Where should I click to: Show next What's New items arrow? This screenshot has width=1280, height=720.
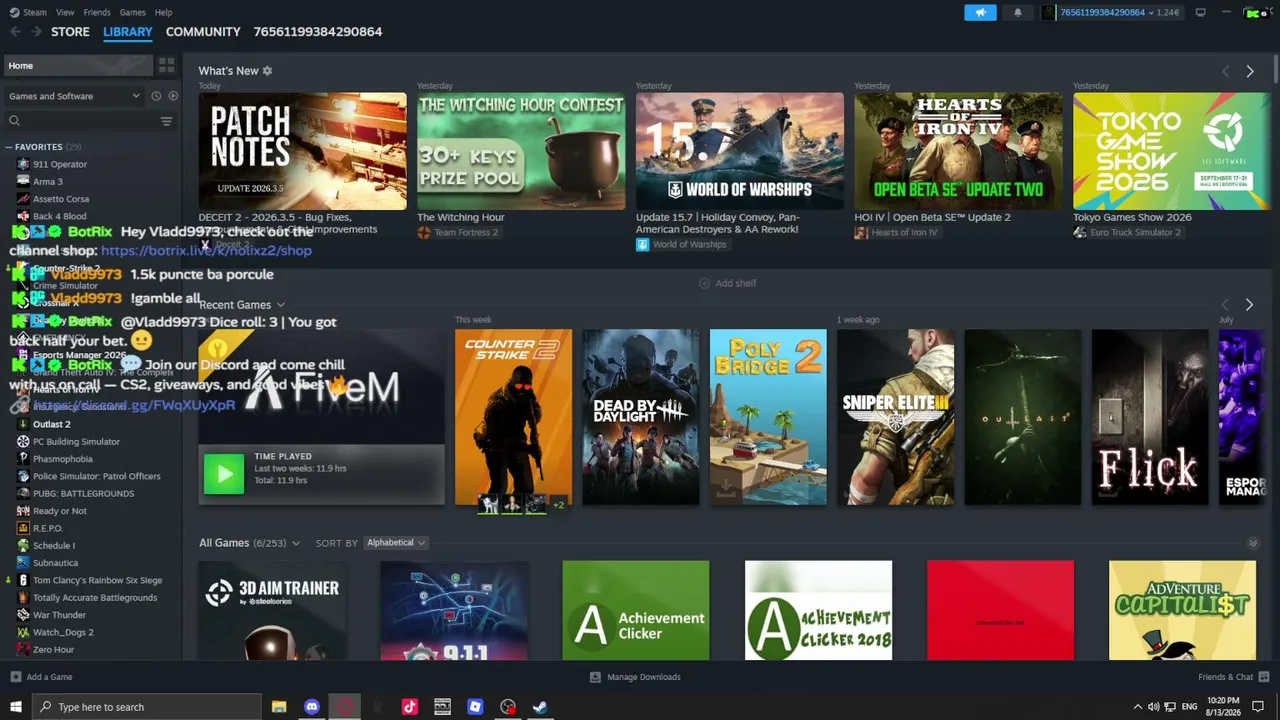(x=1250, y=72)
